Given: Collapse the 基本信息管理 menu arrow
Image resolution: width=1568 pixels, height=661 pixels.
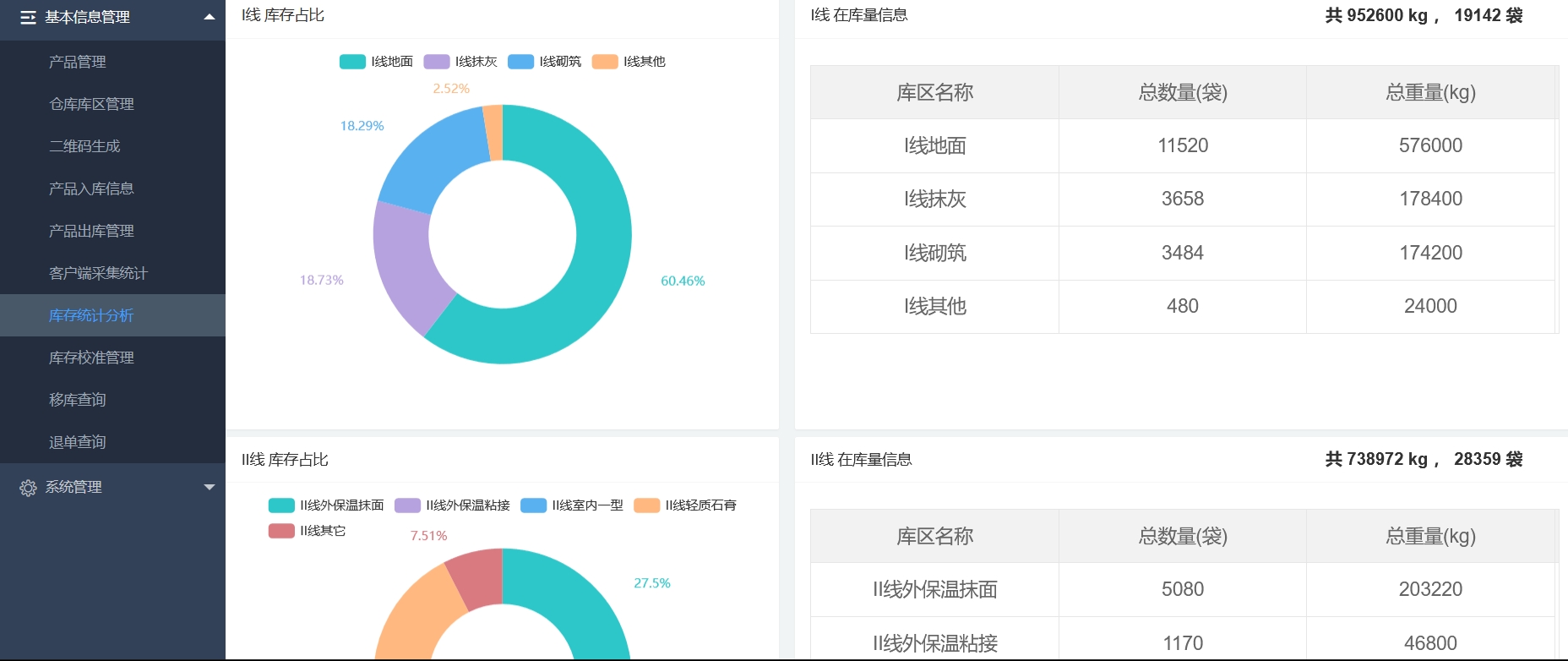Looking at the screenshot, I should tap(210, 17).
